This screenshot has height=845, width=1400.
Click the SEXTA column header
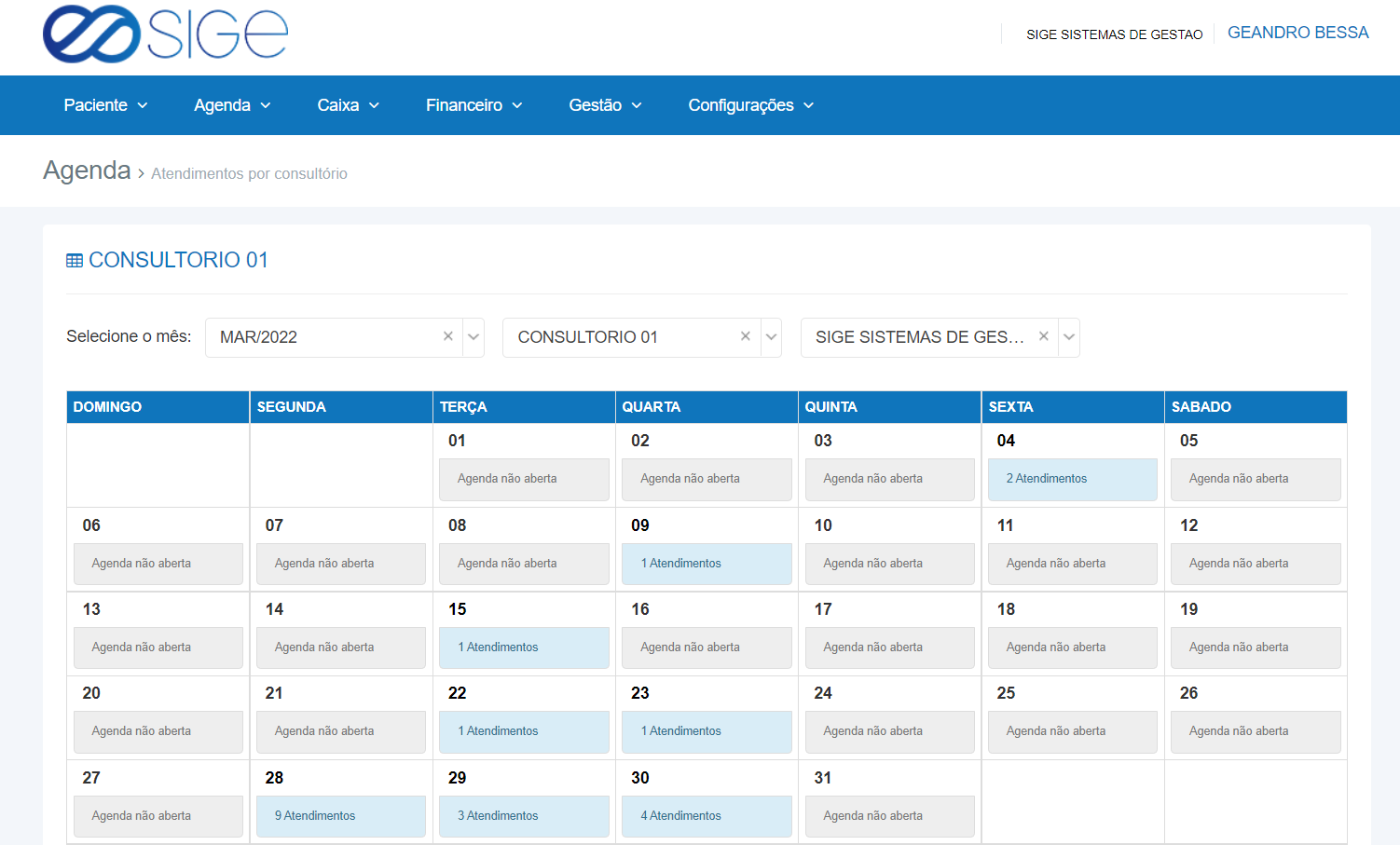click(1073, 407)
